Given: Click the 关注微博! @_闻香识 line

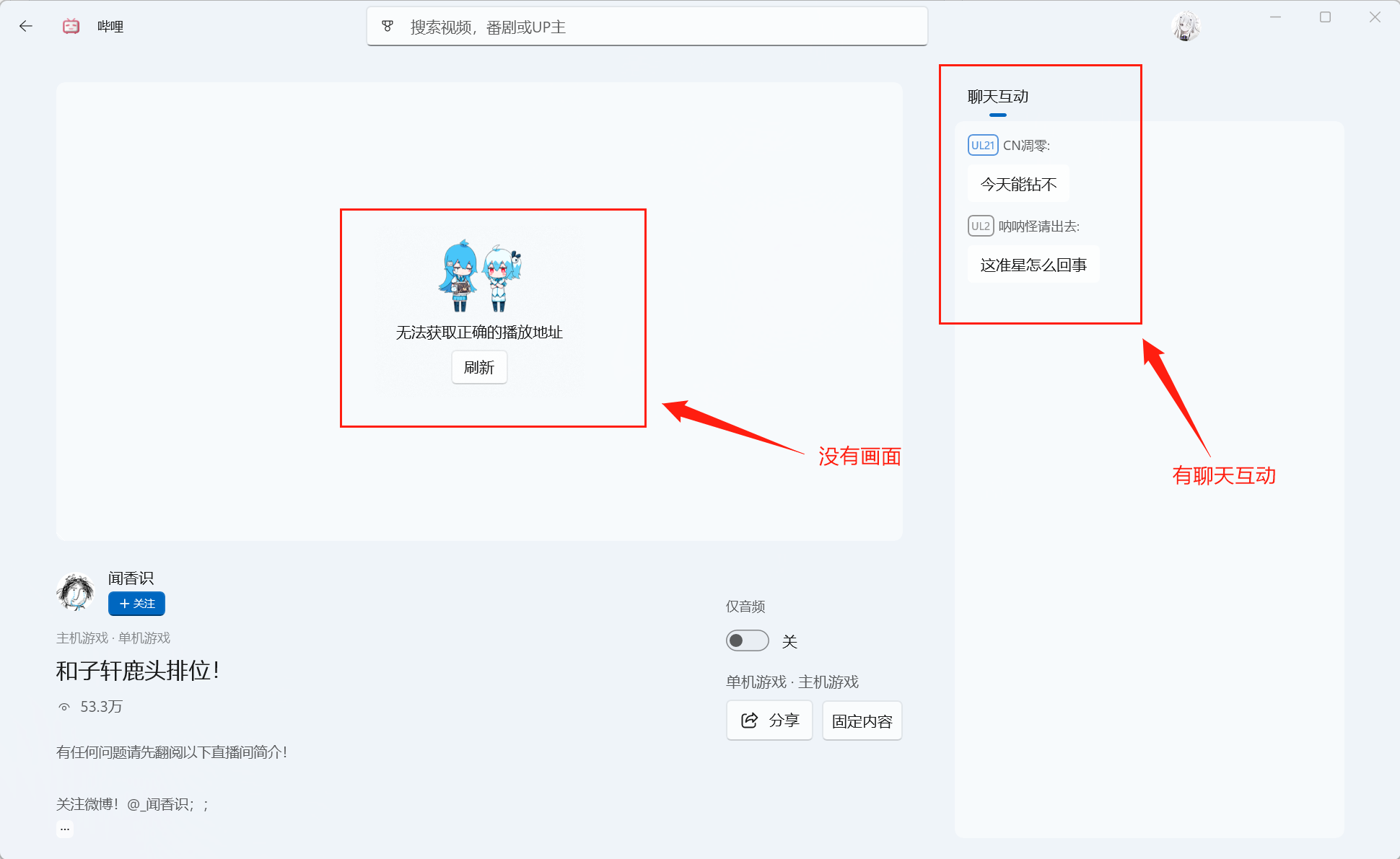Looking at the screenshot, I should click(133, 804).
